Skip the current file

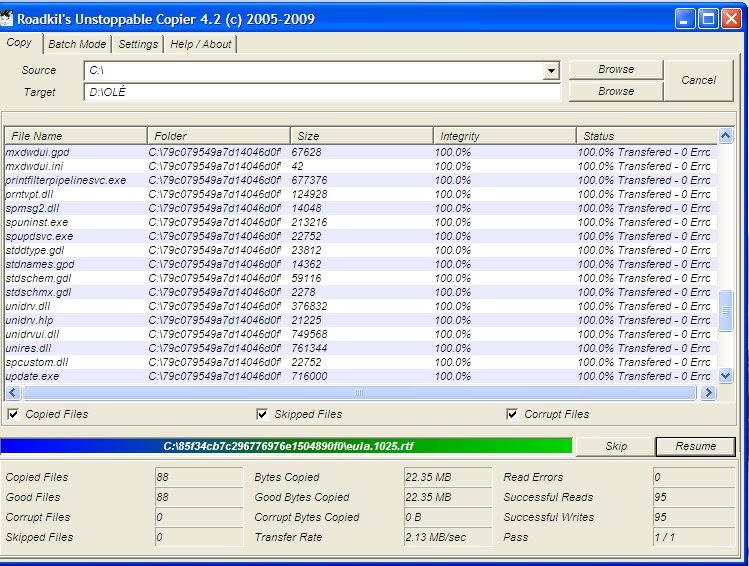point(616,446)
